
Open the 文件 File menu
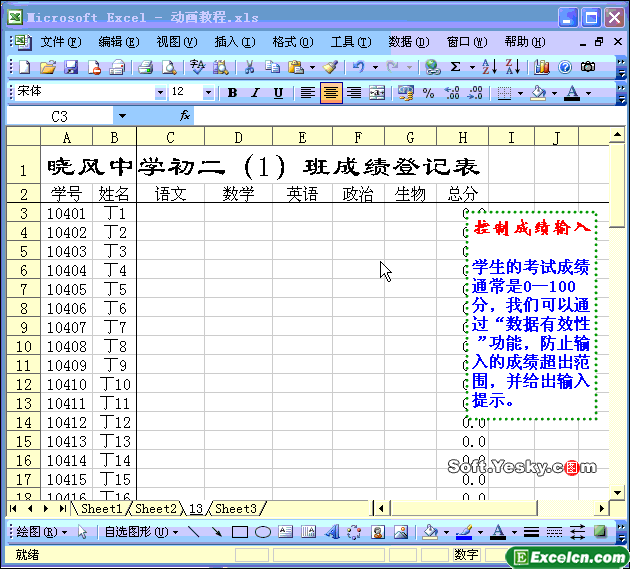tap(61, 42)
